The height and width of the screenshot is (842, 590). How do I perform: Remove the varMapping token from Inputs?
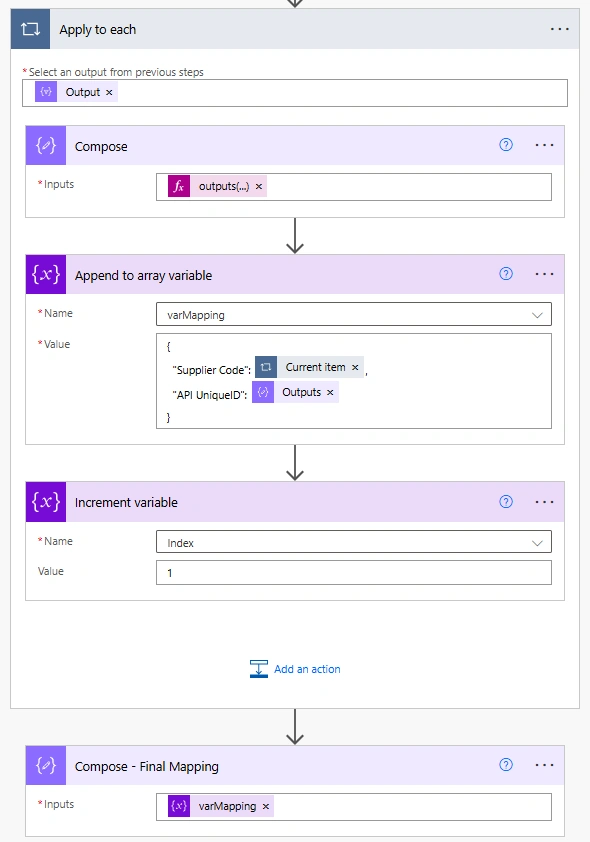click(x=266, y=807)
